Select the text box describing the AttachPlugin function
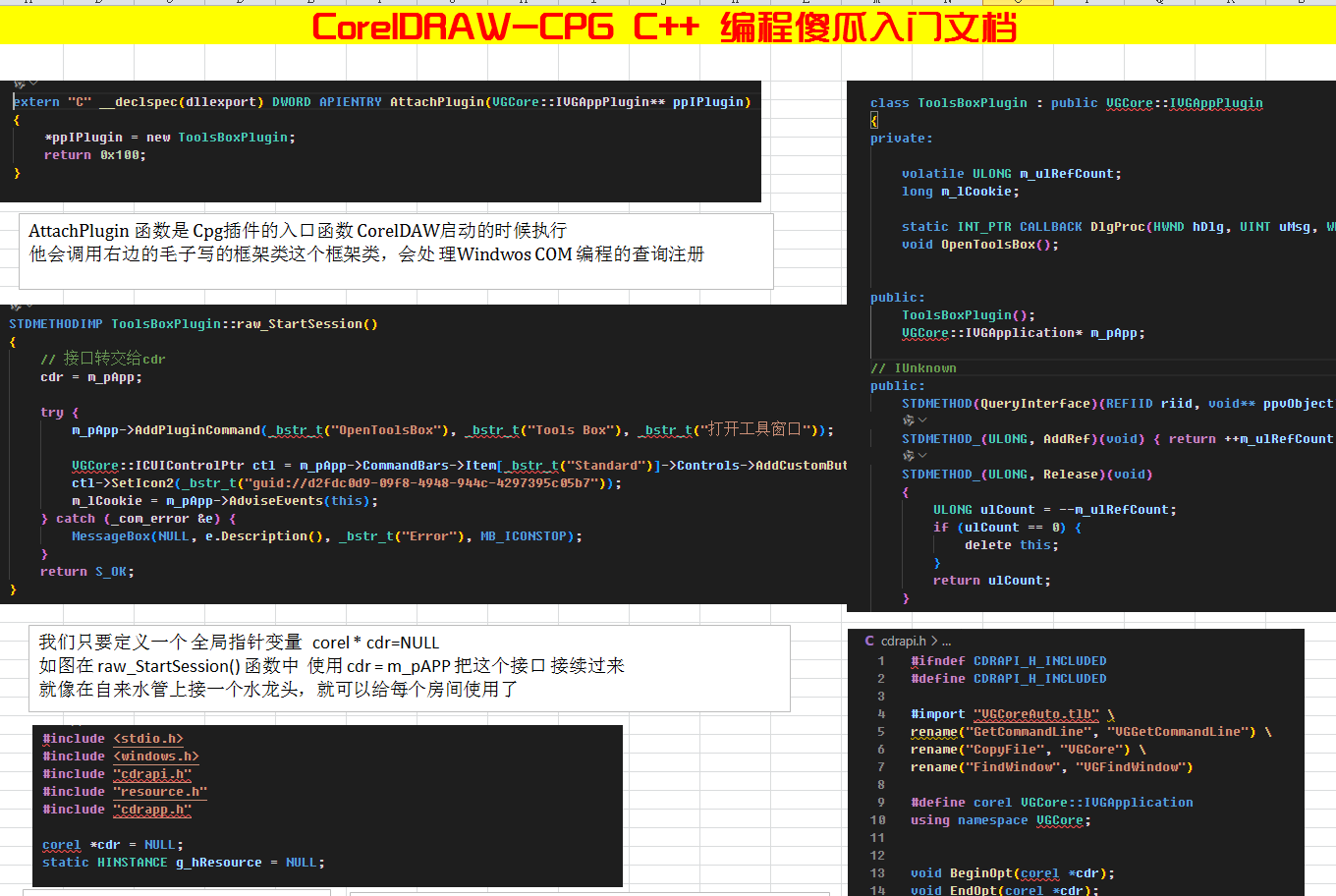 pyautogui.click(x=396, y=252)
